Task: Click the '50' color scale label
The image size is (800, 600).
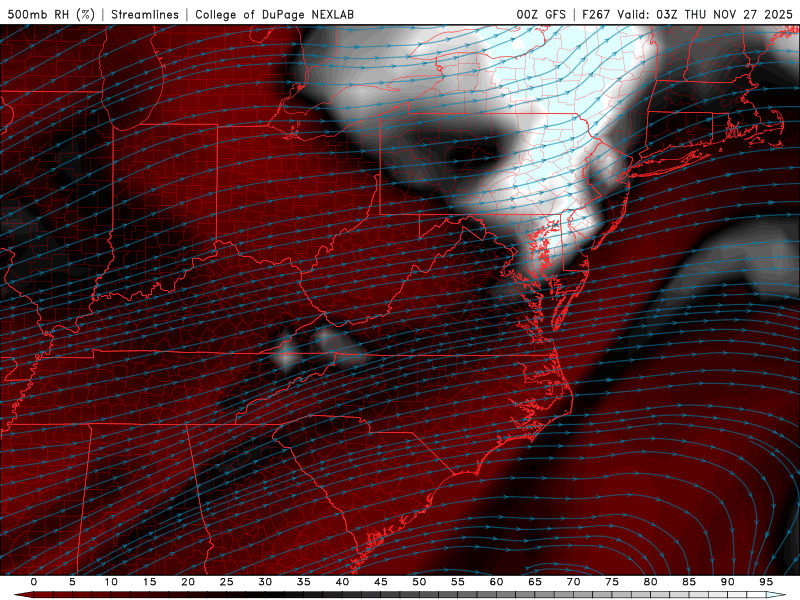Action: tap(419, 582)
